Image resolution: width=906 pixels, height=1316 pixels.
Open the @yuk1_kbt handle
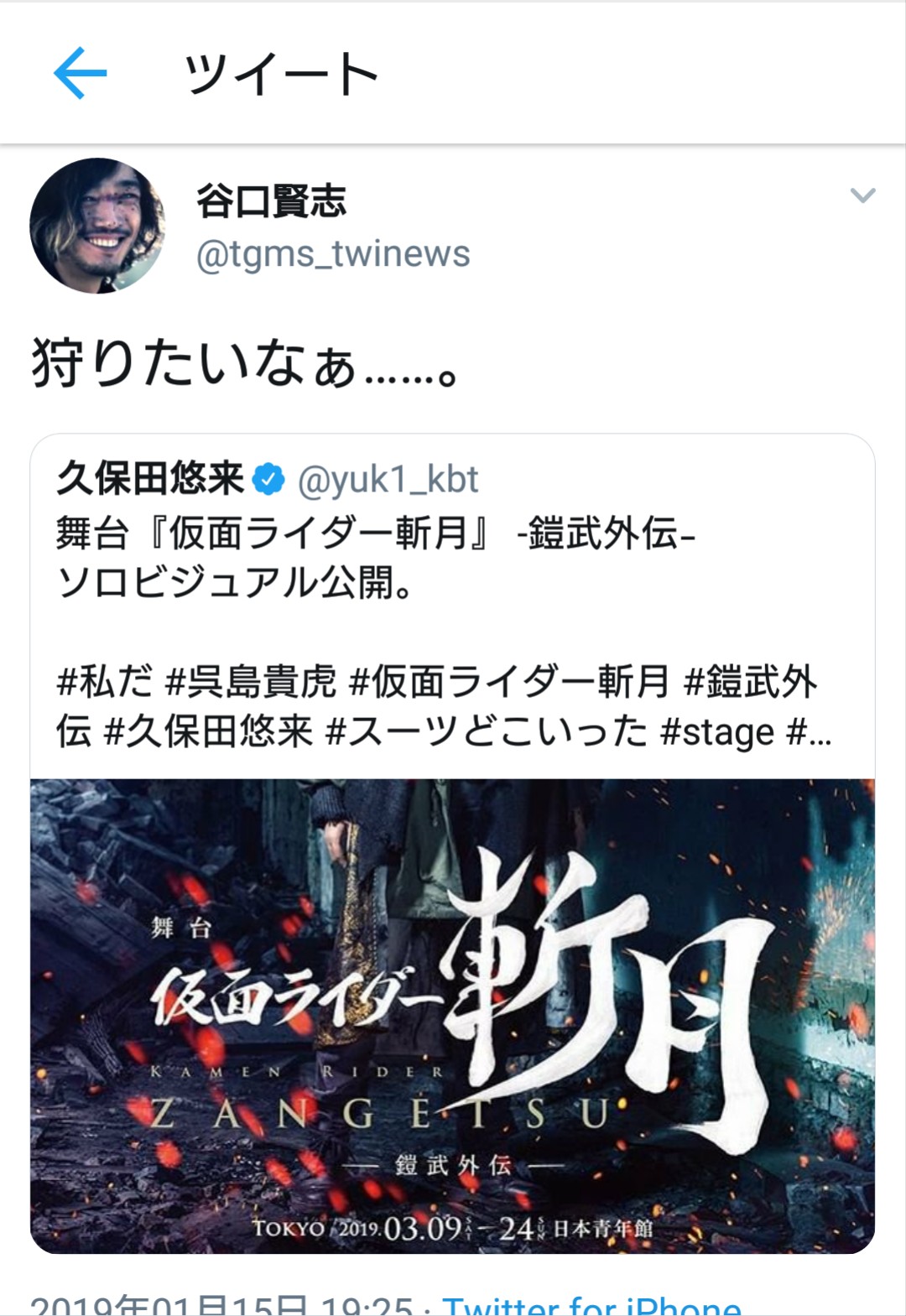point(388,479)
